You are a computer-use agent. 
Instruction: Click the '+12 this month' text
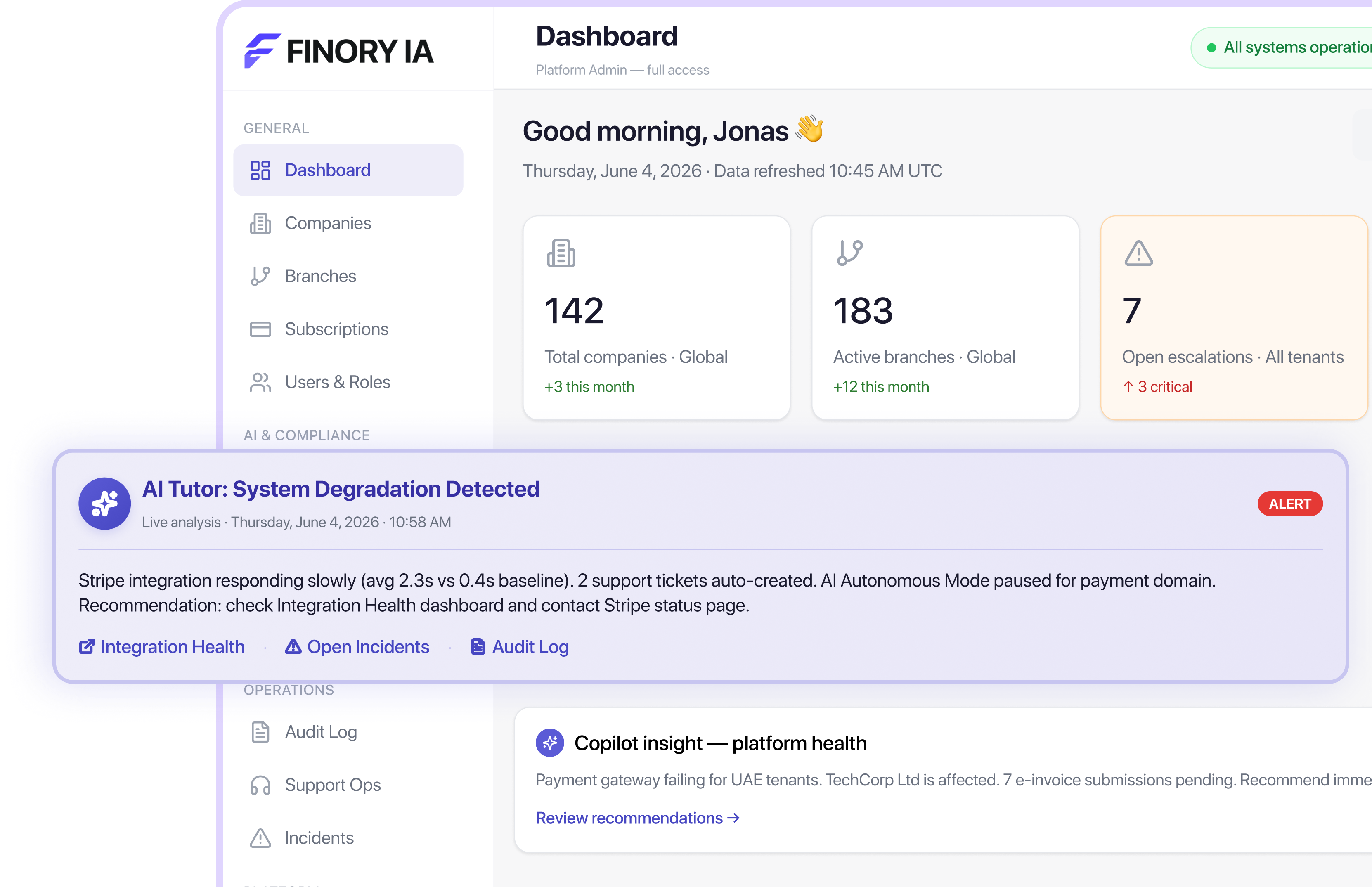[881, 386]
